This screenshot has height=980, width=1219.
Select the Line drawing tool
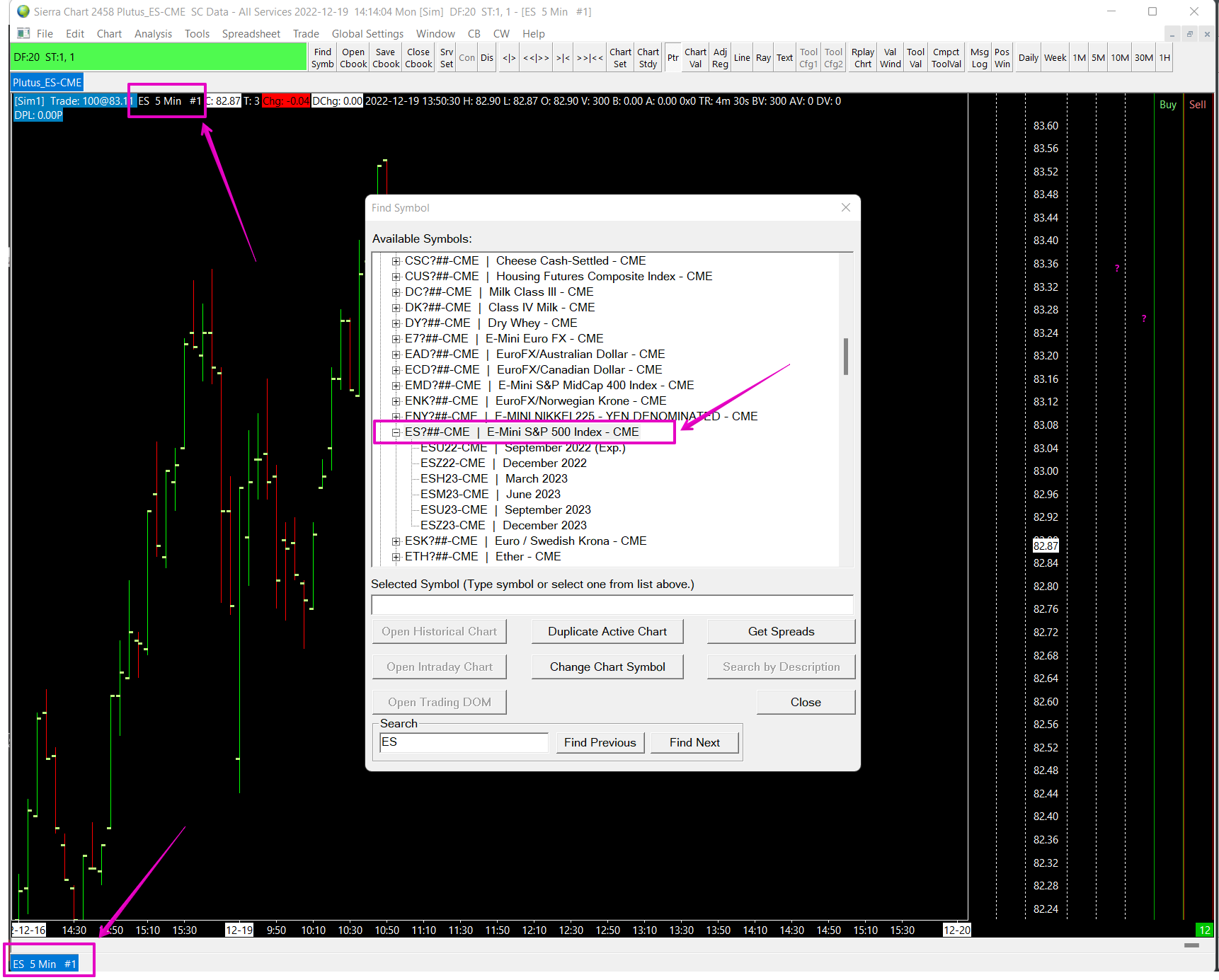coord(742,58)
